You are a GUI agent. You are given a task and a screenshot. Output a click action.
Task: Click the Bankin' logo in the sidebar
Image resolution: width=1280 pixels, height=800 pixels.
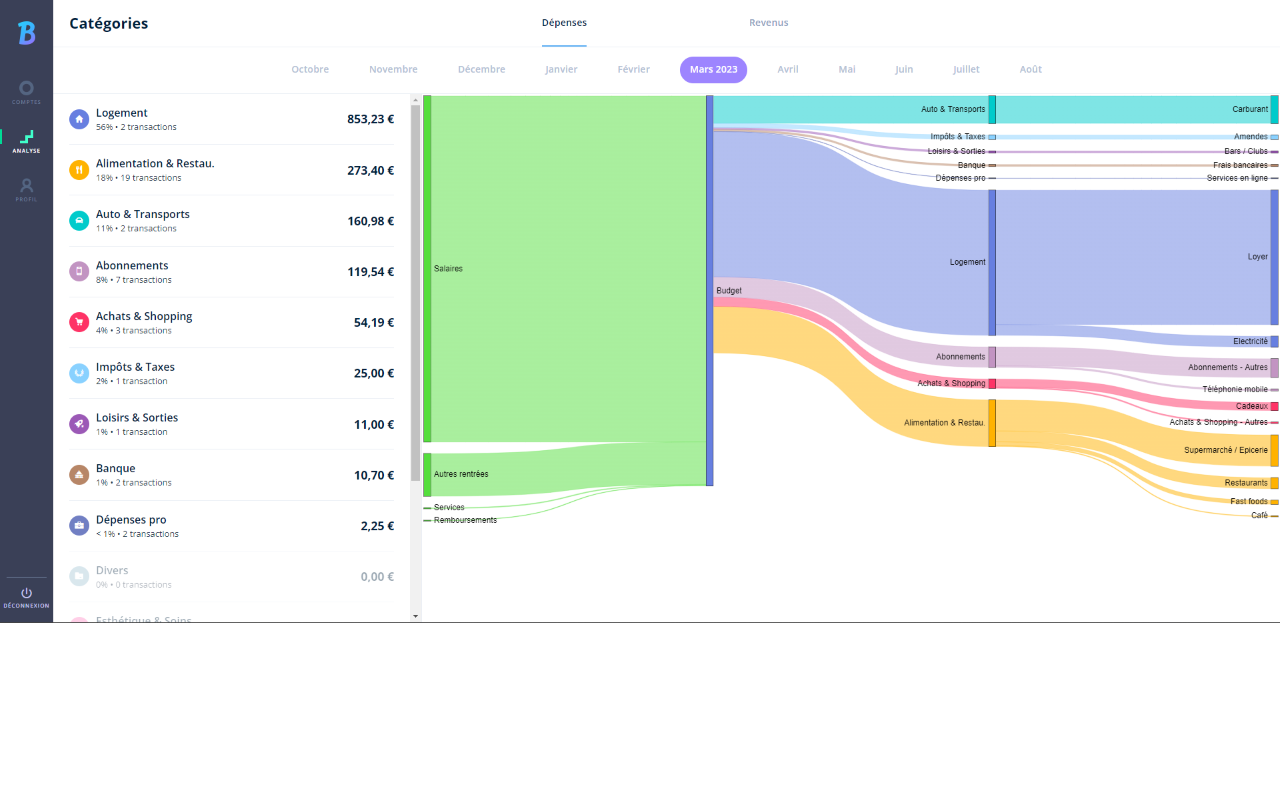26,32
